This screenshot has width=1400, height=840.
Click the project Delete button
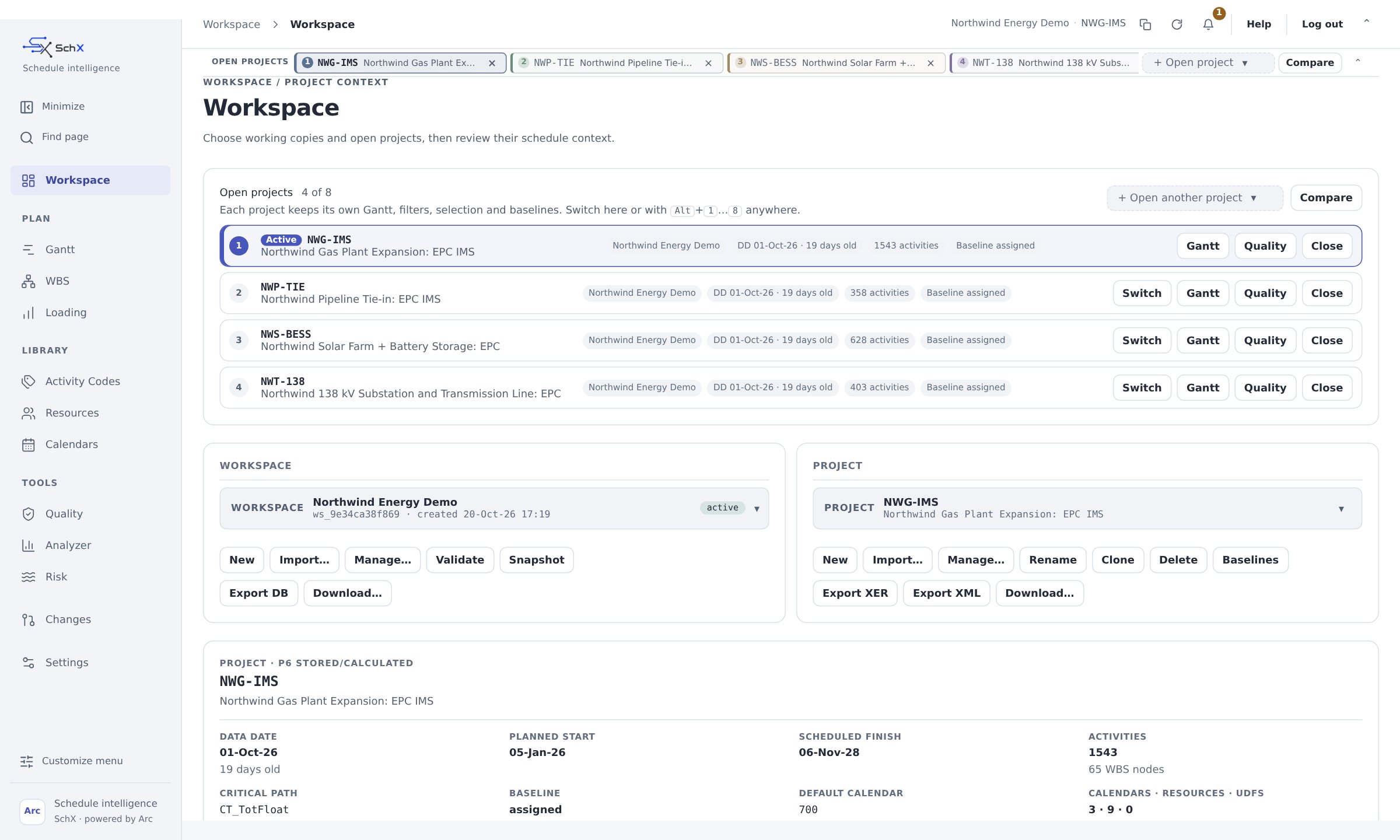pos(1178,560)
